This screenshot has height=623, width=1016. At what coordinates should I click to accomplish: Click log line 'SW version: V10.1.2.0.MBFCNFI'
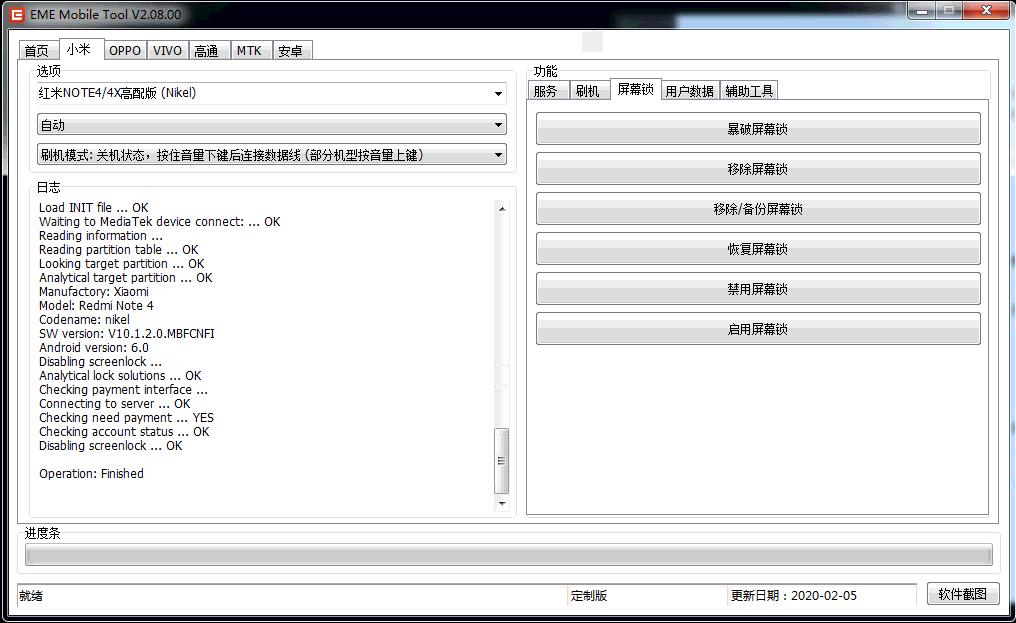pos(126,334)
